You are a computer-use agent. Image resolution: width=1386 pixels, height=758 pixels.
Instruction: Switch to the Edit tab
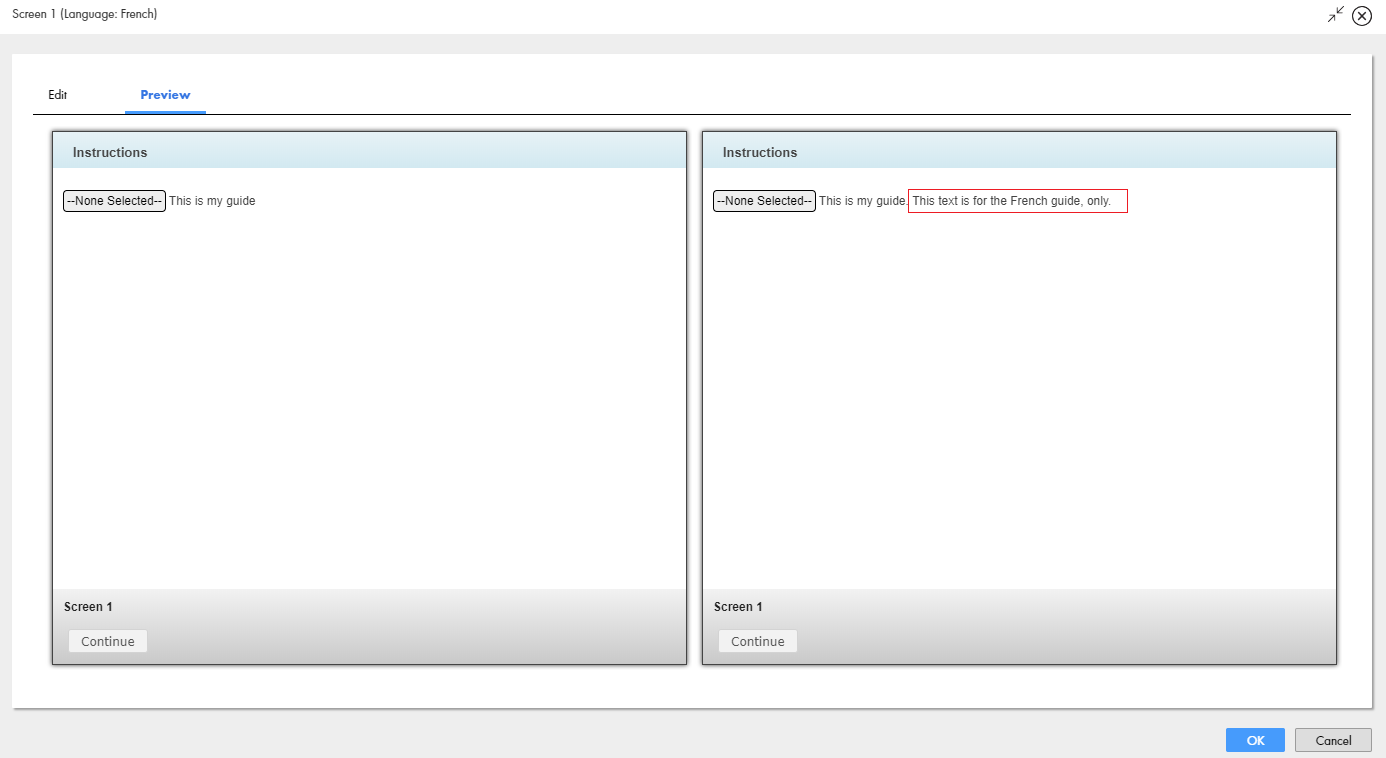[x=57, y=95]
